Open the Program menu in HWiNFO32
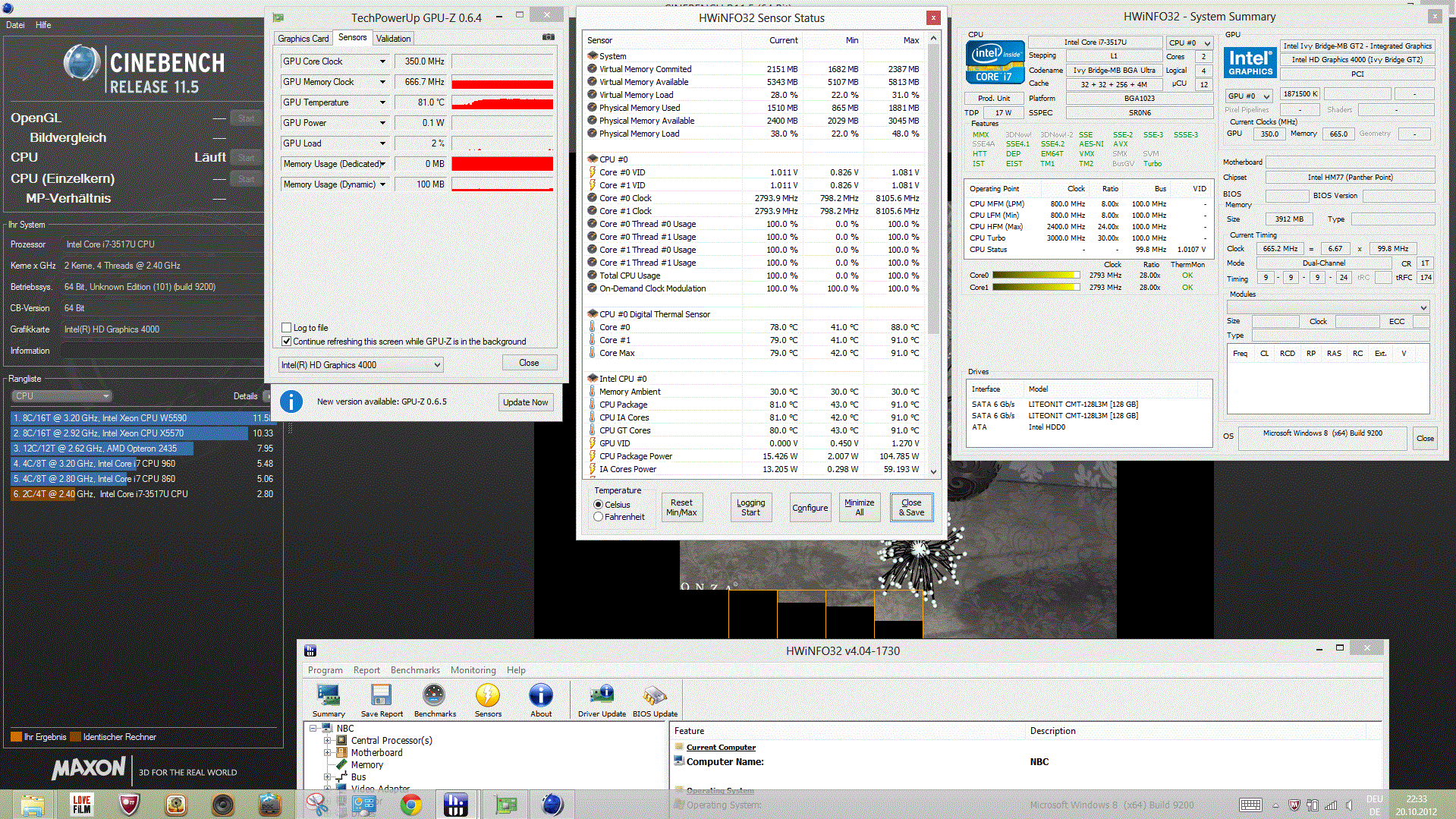 coord(325,670)
